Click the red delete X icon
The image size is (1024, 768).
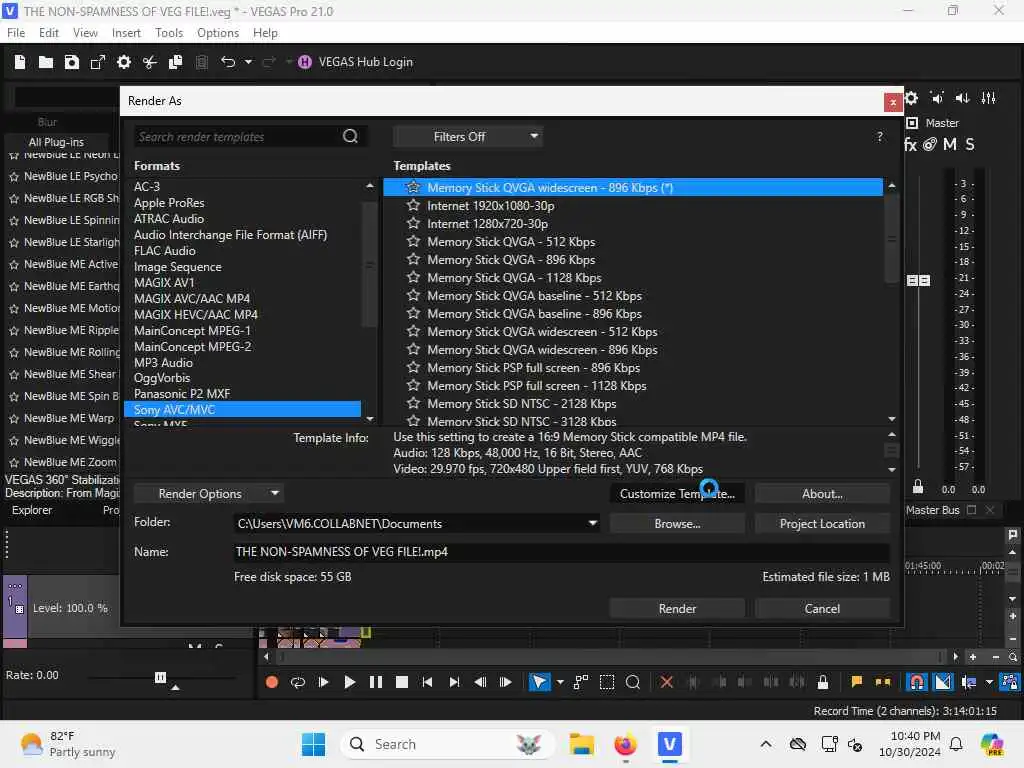click(667, 682)
